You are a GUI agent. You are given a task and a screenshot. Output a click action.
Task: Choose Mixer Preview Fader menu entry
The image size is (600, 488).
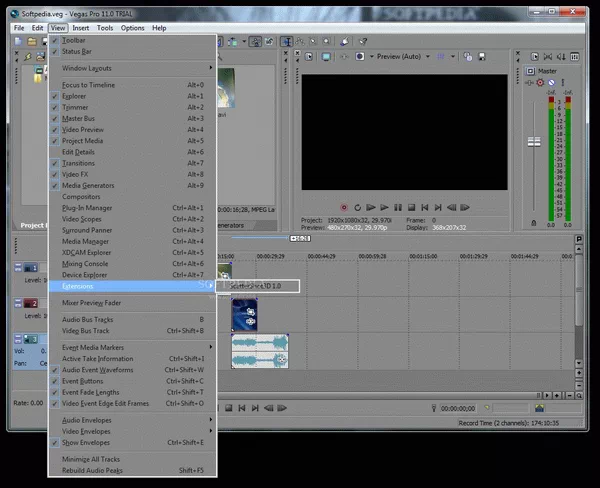[132, 303]
